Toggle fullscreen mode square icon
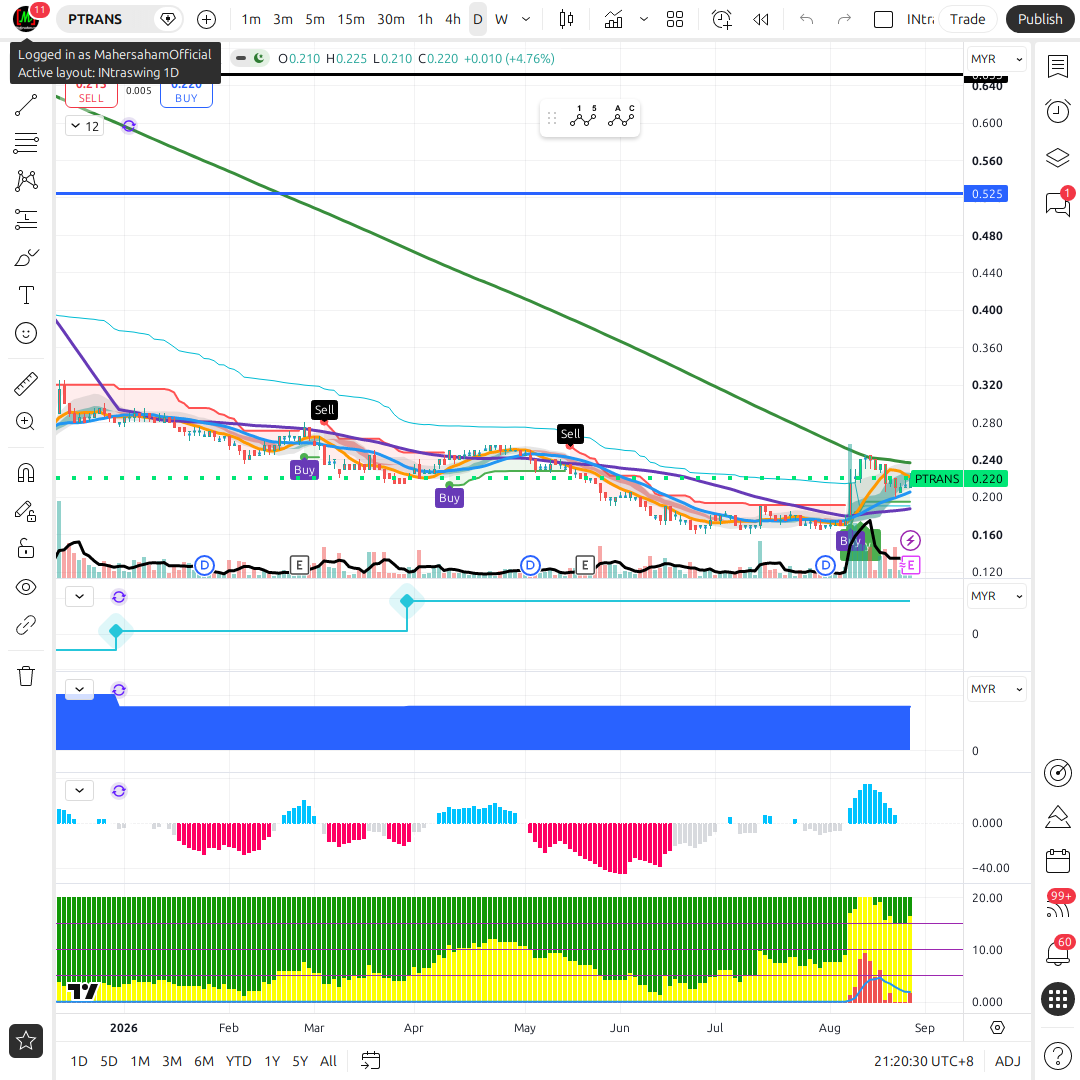This screenshot has height=1080, width=1080. click(x=883, y=19)
